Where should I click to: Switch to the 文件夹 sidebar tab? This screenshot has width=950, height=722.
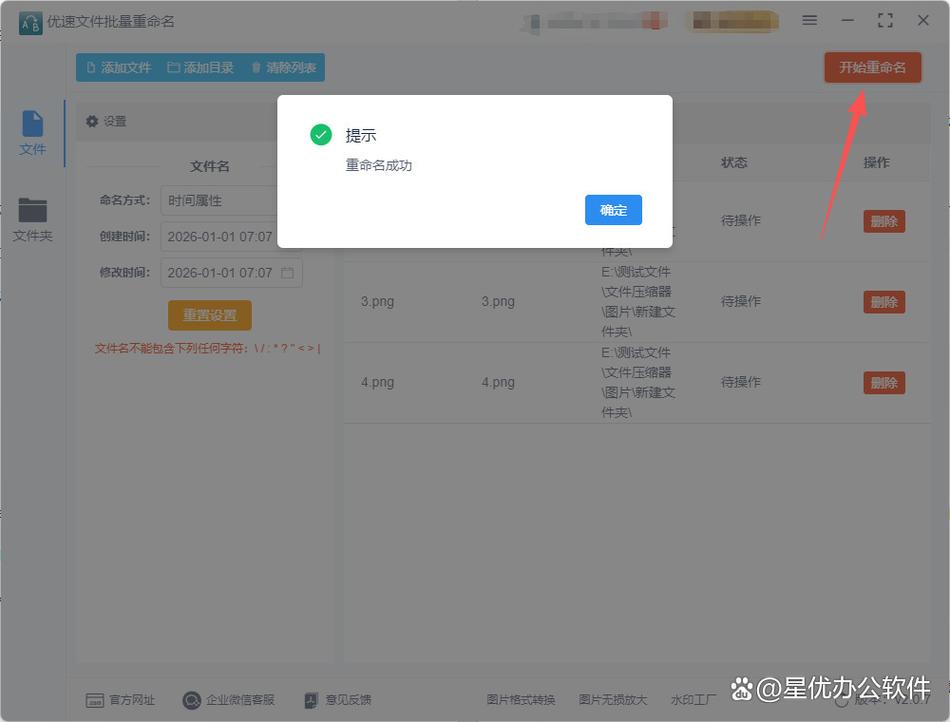tap(32, 220)
